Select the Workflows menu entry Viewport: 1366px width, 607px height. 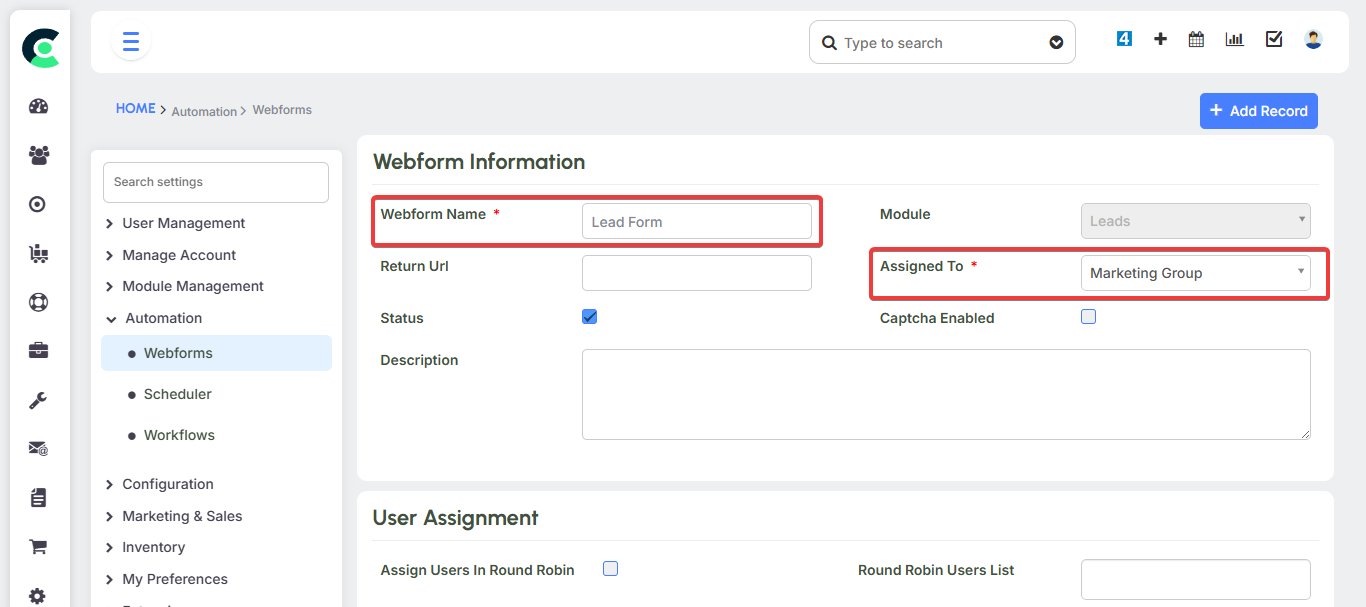178,434
